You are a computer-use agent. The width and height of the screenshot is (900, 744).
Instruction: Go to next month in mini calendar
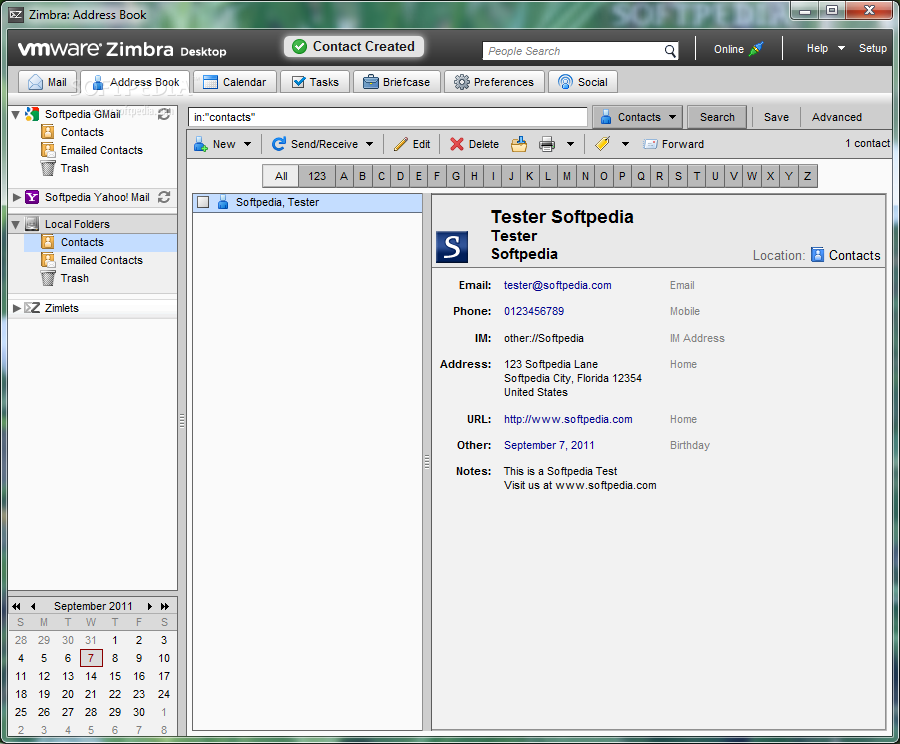(x=149, y=606)
